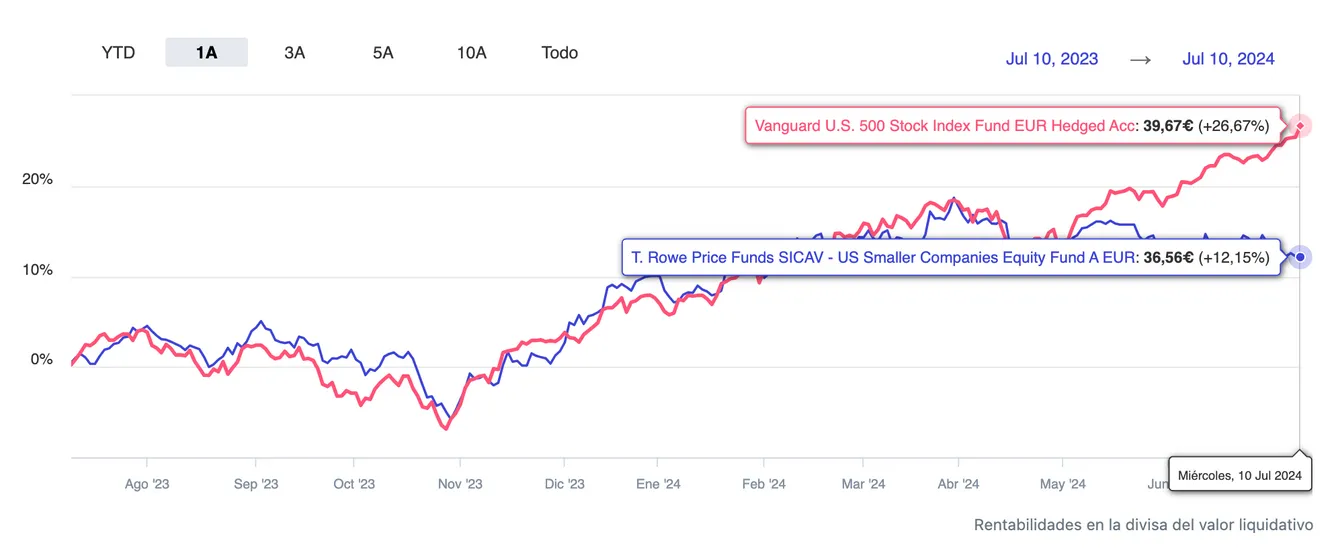Screen dimensions: 1332x551
Task: Click the arrow between the two dates
Action: click(1140, 59)
